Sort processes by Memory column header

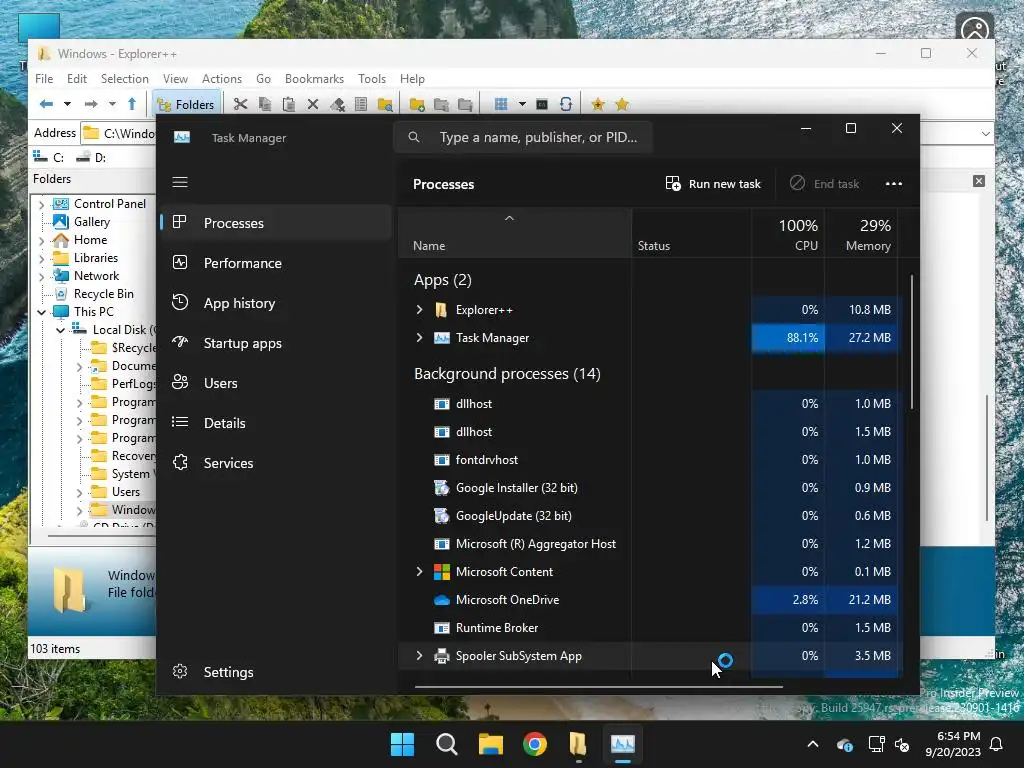861,233
